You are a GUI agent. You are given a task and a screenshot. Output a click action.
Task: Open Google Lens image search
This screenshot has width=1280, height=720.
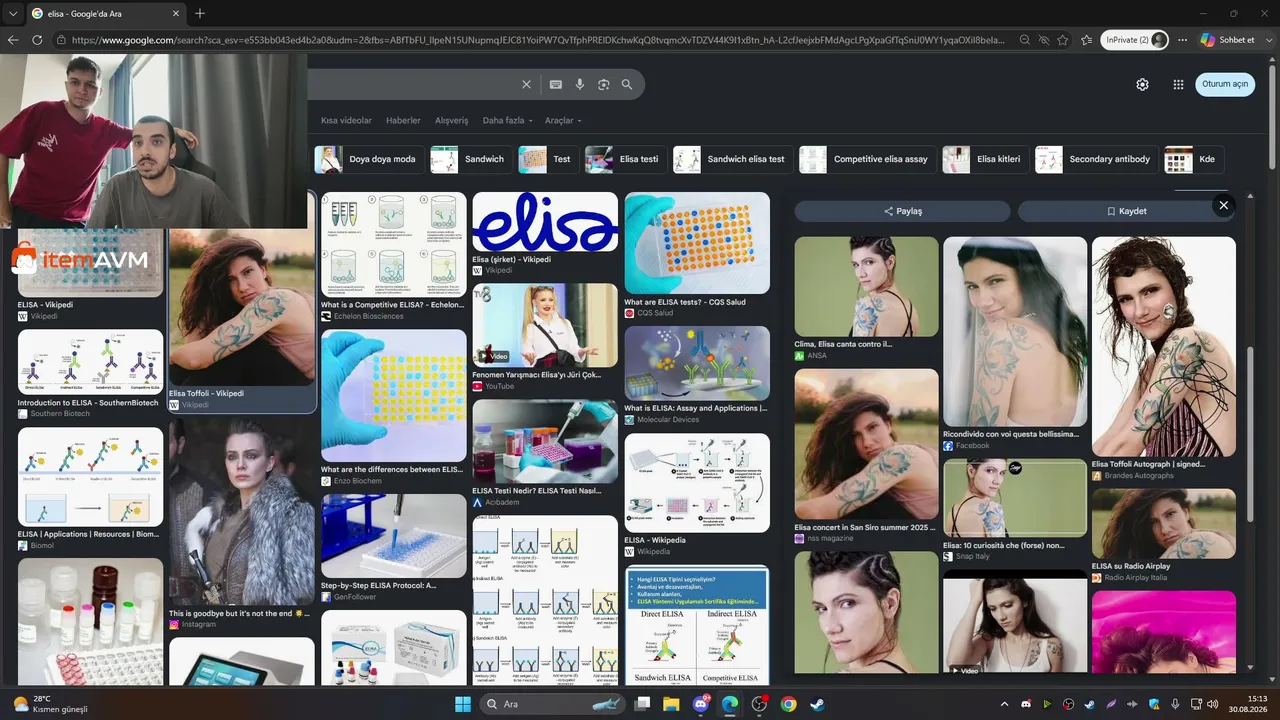604,85
